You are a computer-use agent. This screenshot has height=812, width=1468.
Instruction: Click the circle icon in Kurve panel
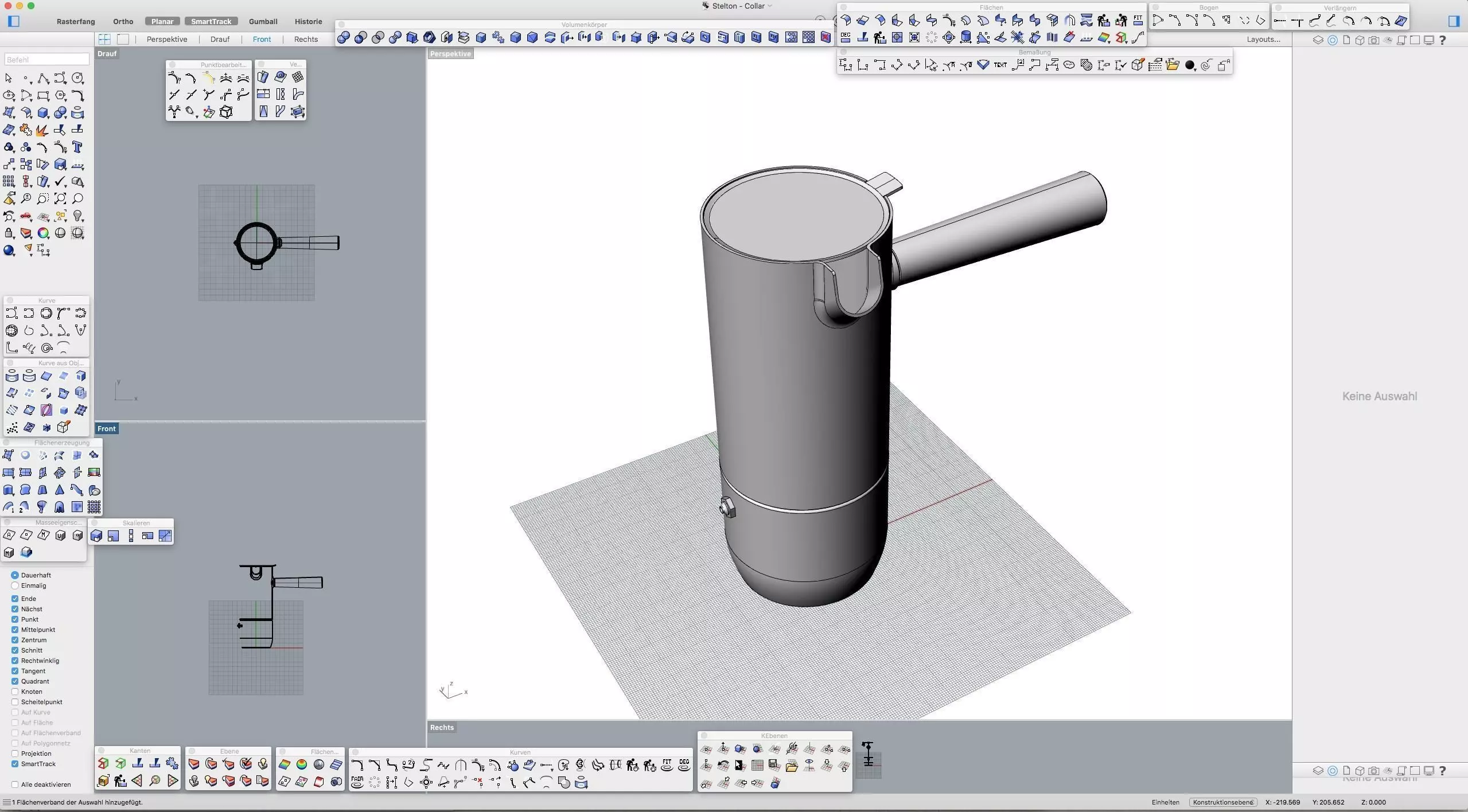[x=46, y=314]
